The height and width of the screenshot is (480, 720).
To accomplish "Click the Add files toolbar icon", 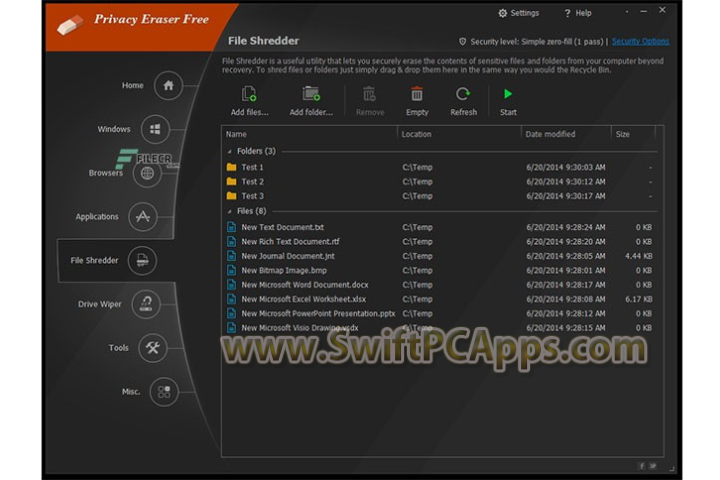I will click(249, 94).
